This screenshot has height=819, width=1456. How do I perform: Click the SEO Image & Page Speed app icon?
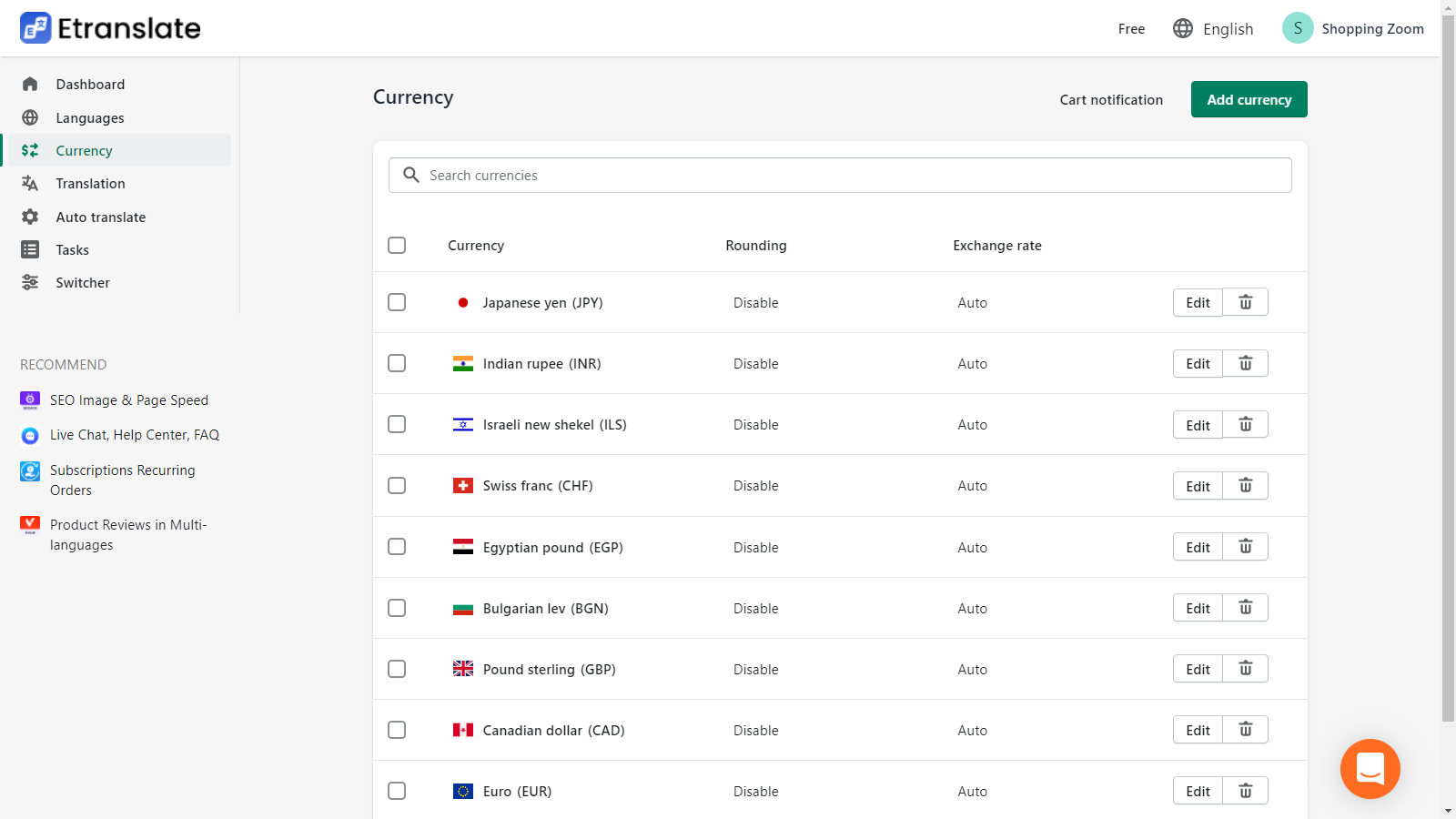tap(30, 400)
